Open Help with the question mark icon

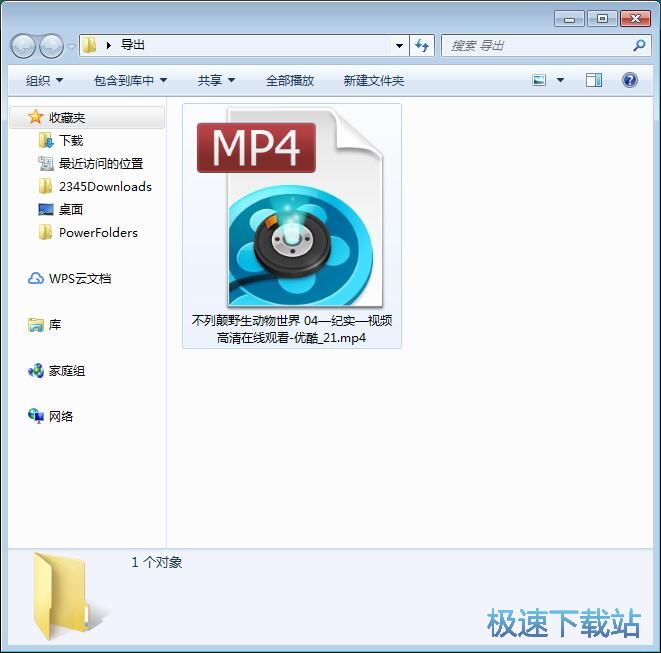pos(629,80)
